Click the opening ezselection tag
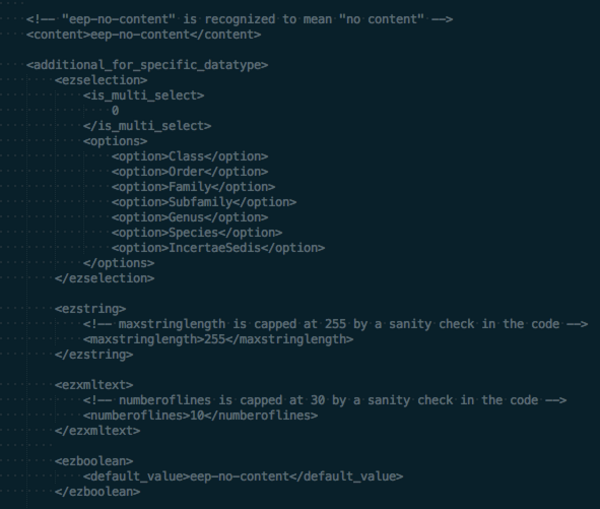Screen dimensions: 600x509 coord(101,80)
